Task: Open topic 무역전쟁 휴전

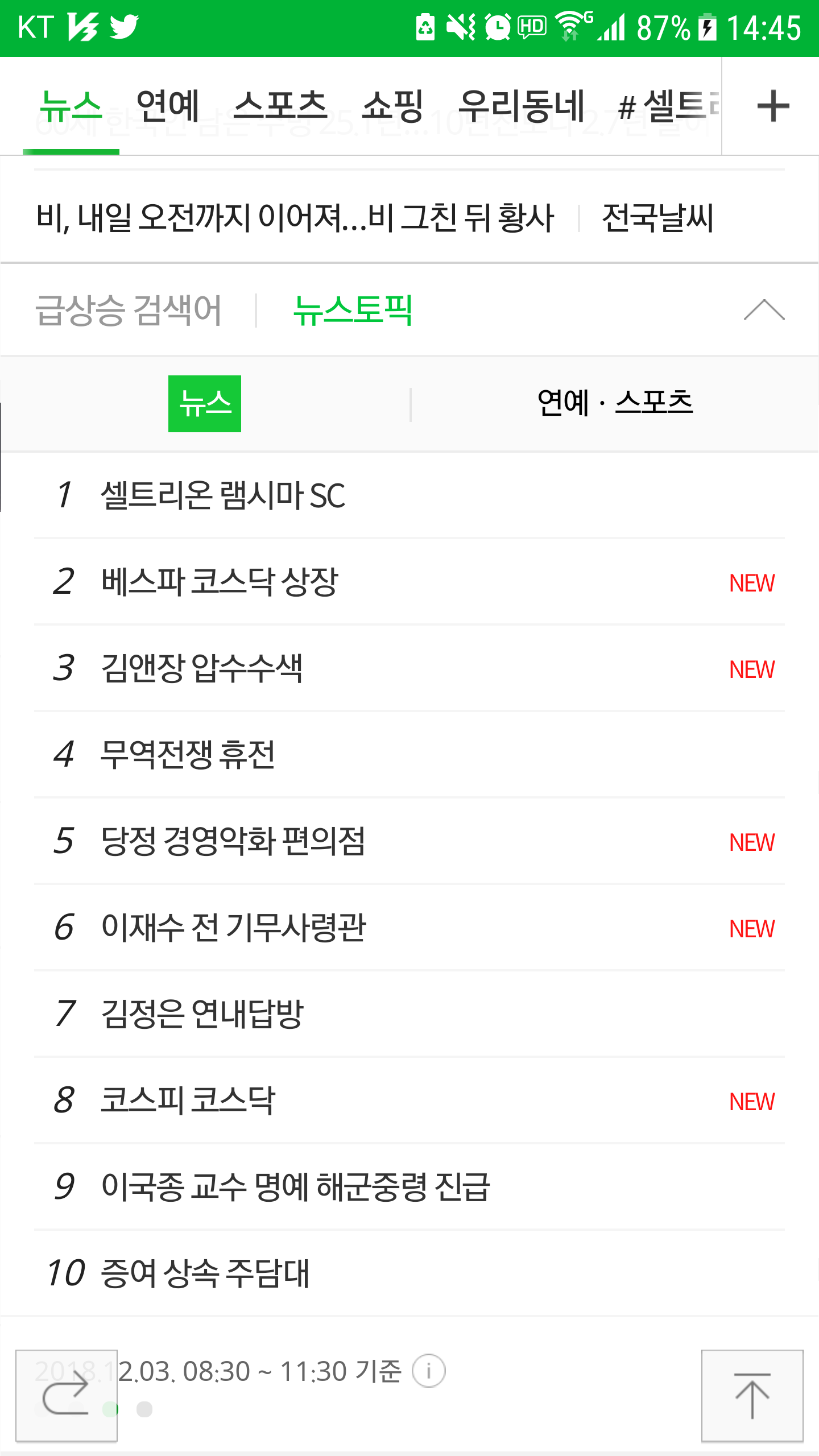Action: tap(188, 754)
